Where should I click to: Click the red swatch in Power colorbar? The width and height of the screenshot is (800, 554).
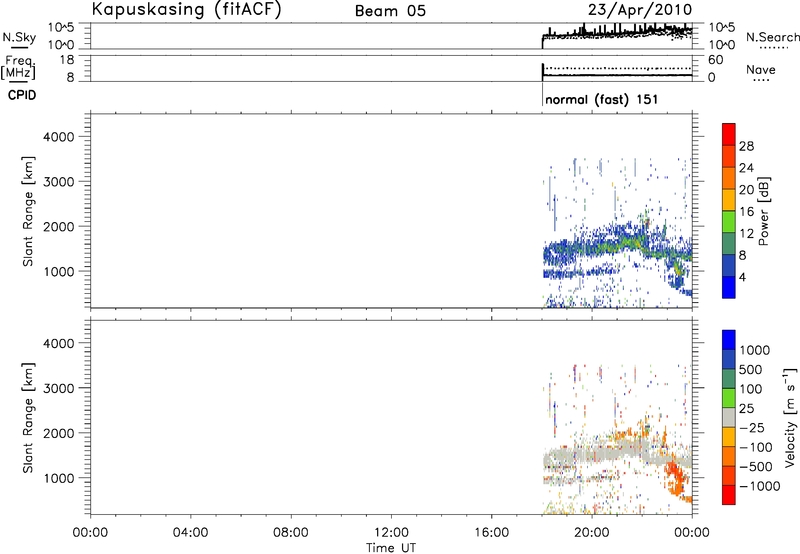(729, 134)
